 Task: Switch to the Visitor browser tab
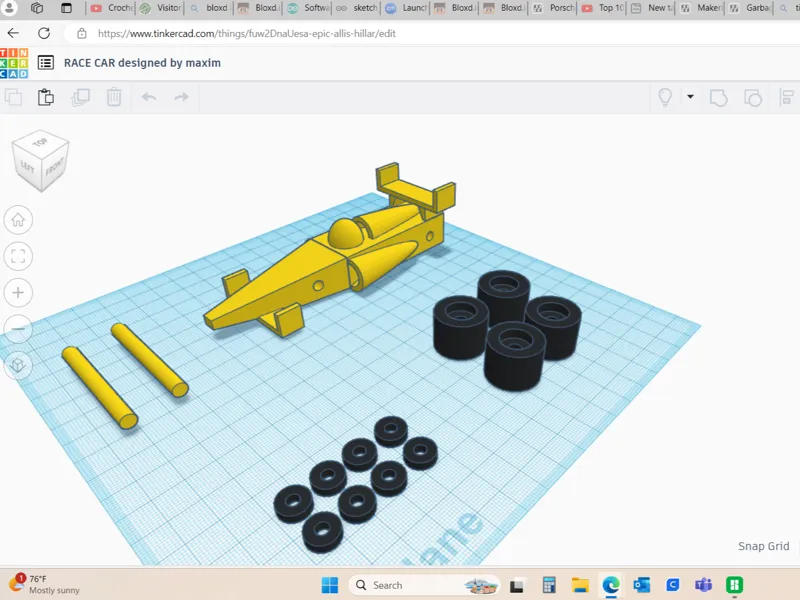click(x=161, y=8)
